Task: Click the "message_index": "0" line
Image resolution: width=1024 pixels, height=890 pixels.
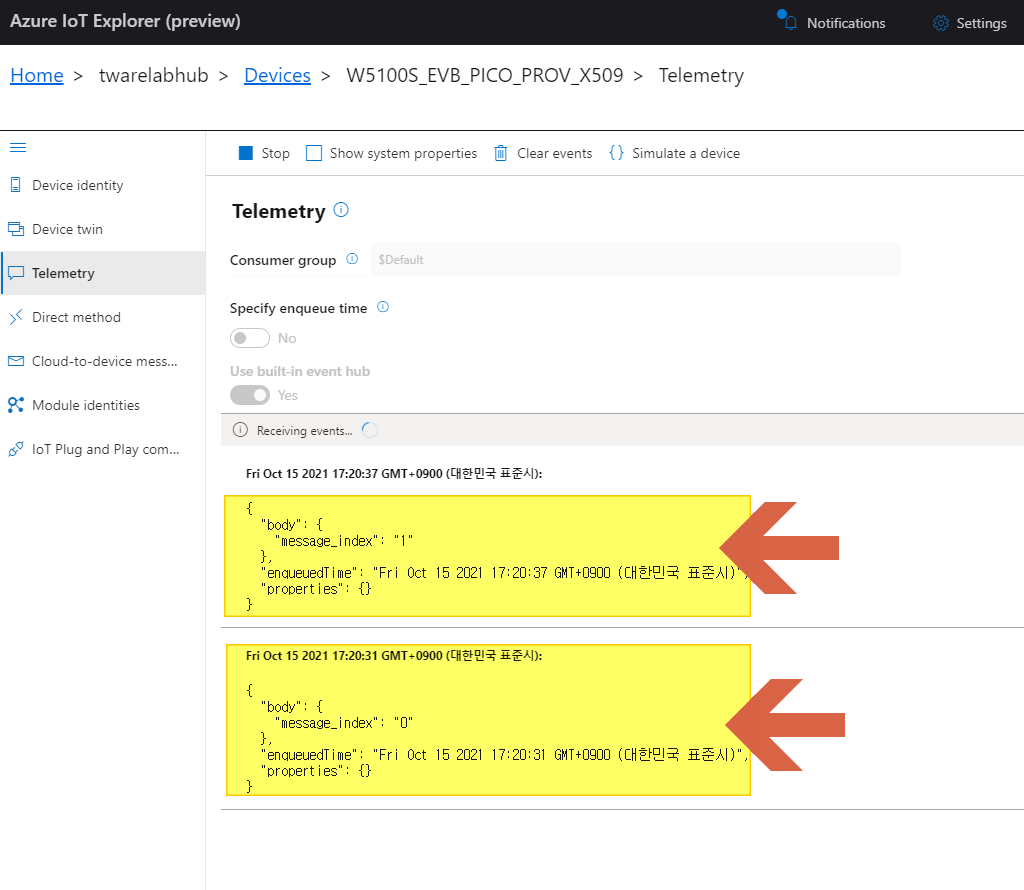Action: click(344, 723)
